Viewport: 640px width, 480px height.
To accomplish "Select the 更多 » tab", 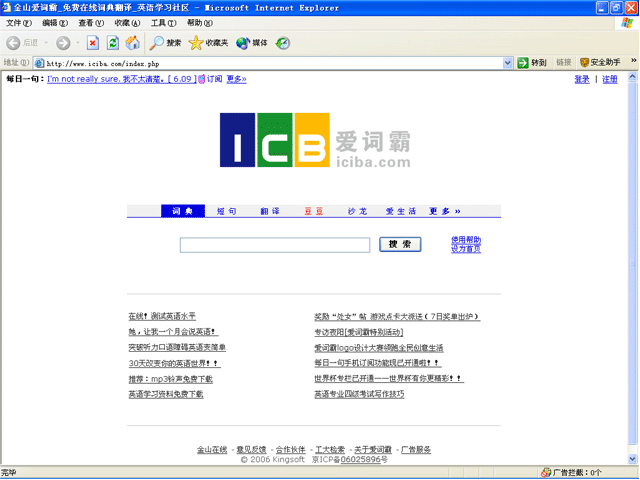I will pyautogui.click(x=445, y=211).
